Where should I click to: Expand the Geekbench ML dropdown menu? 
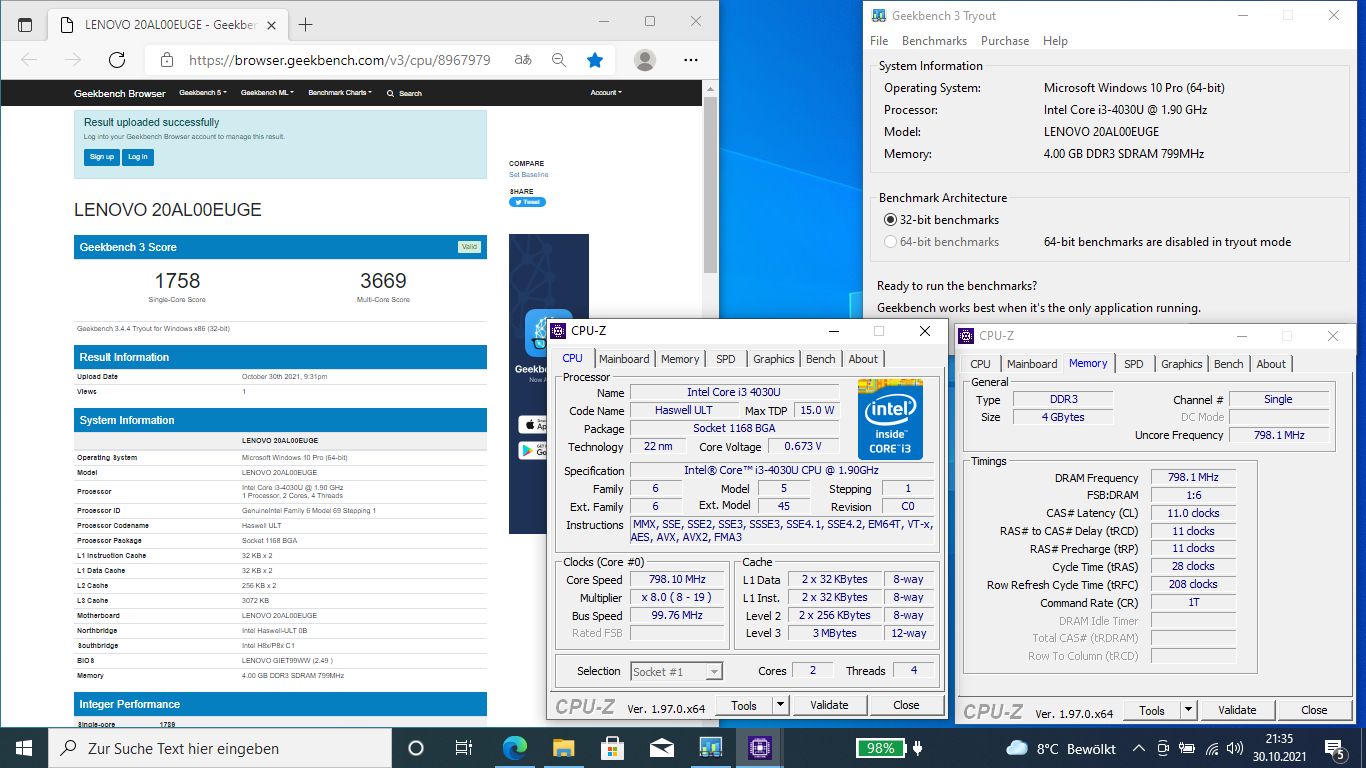click(x=267, y=93)
